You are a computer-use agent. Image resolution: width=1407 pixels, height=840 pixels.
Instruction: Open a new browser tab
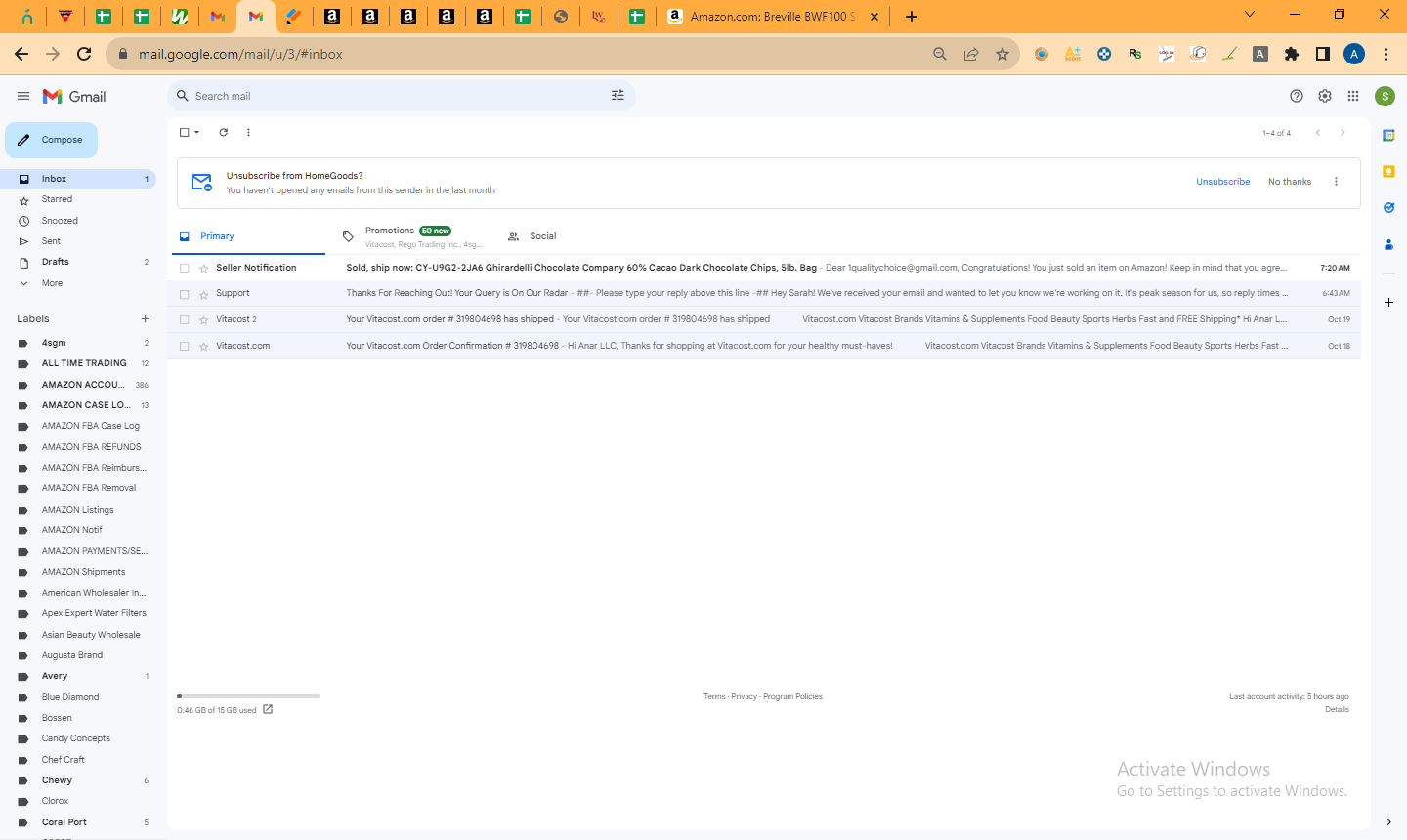coord(912,17)
